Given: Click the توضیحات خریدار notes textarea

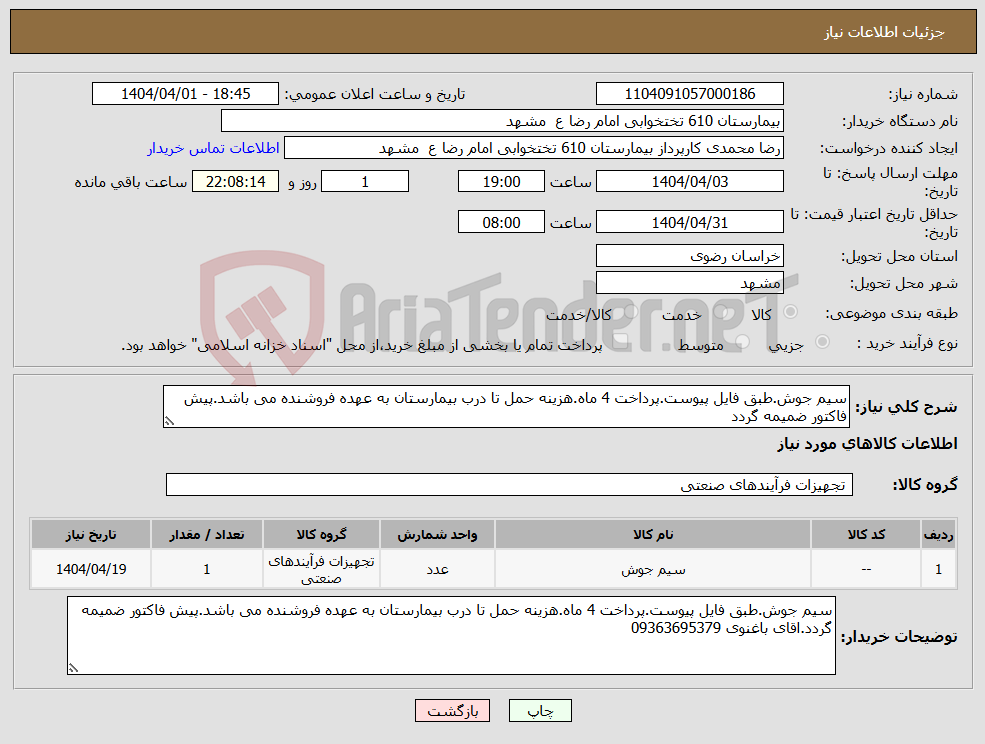Looking at the screenshot, I should (451, 635).
